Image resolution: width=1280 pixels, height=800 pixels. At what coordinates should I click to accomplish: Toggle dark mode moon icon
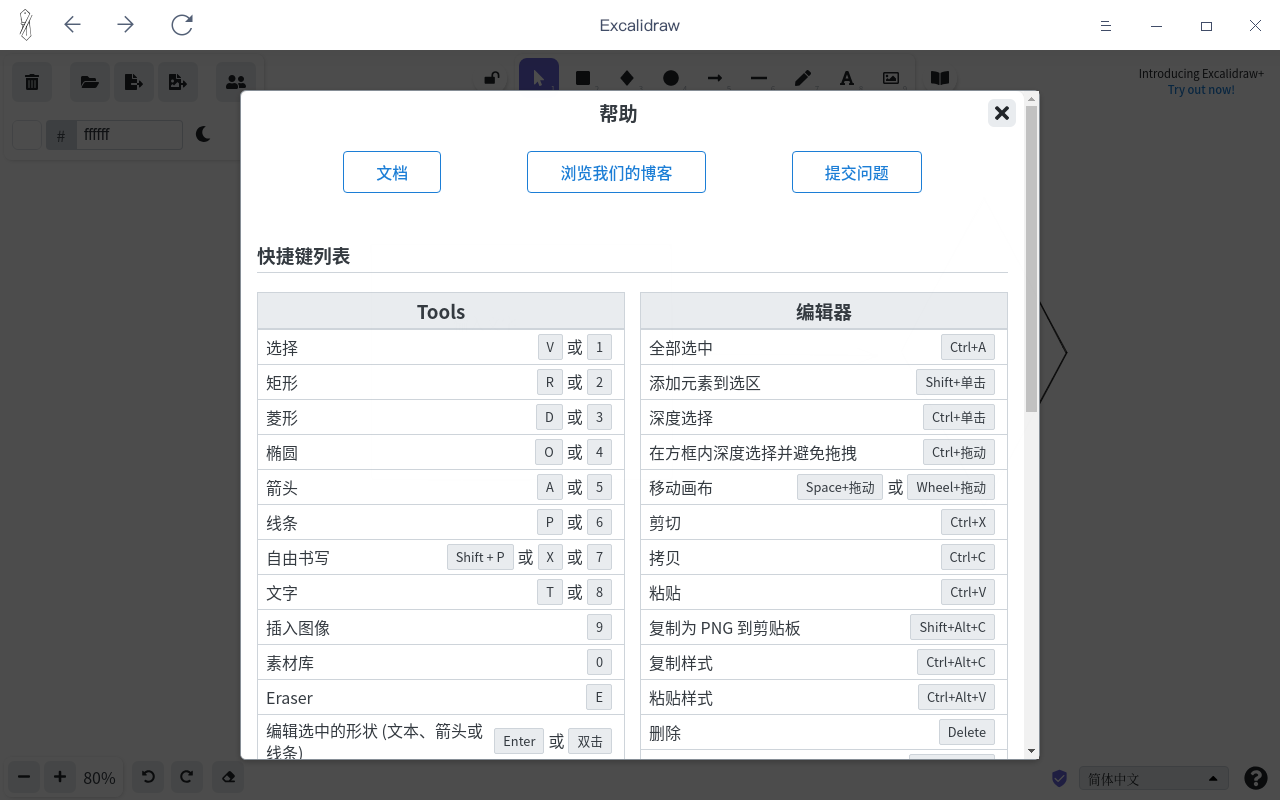point(203,134)
